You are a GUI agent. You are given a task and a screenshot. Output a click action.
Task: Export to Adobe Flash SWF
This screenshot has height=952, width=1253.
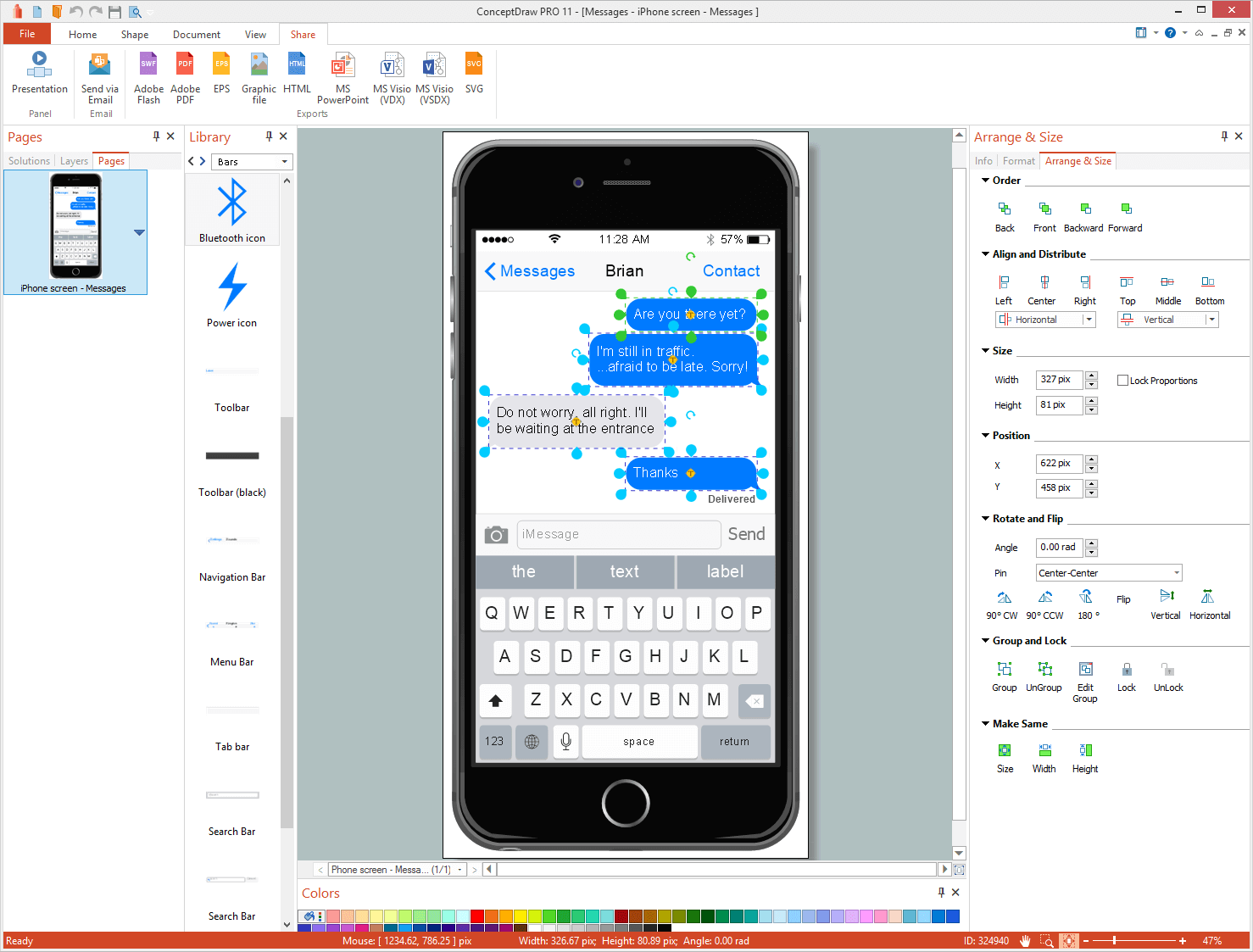[148, 78]
